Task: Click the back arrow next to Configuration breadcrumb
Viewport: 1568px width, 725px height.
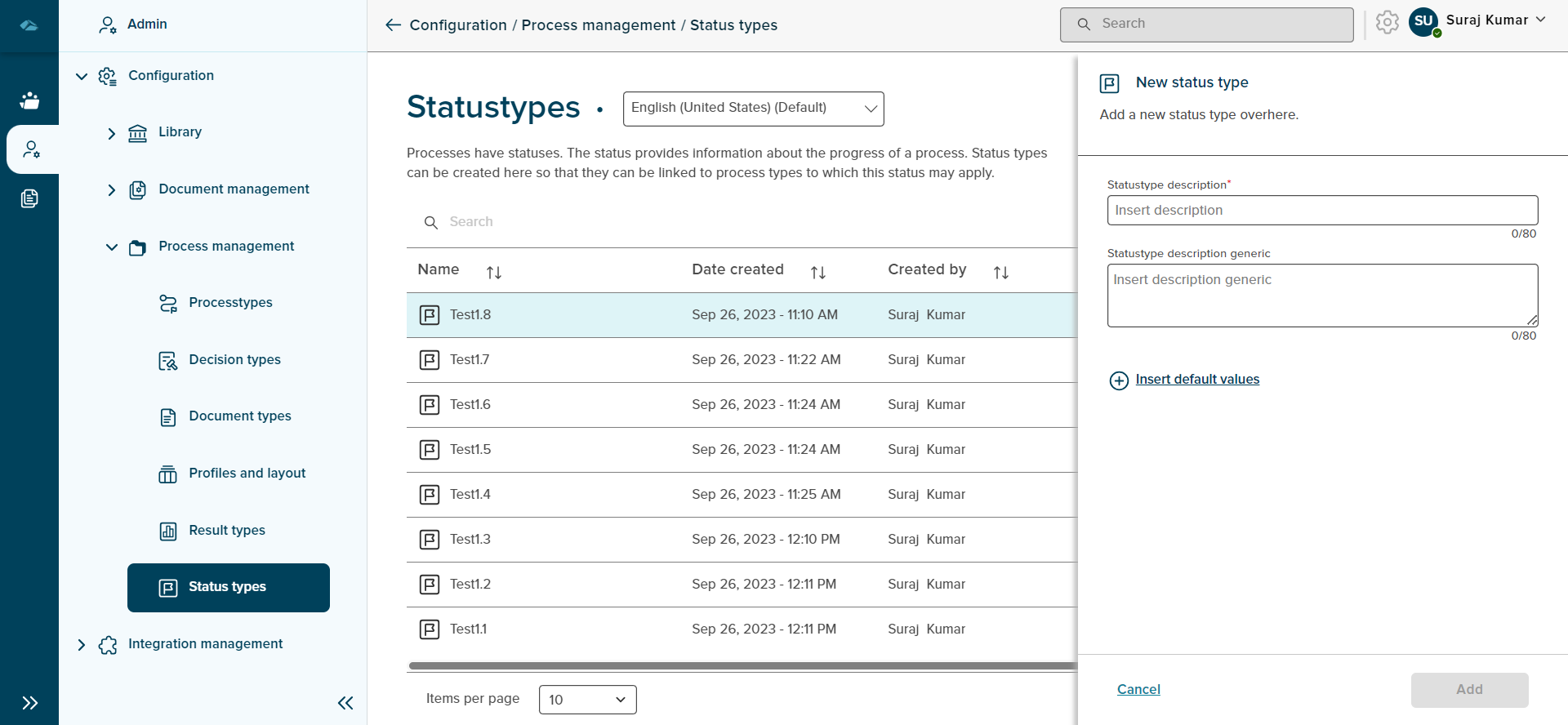Action: (393, 25)
